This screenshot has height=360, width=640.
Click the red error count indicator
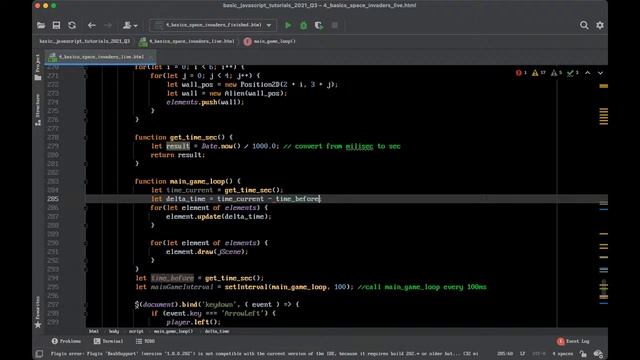[x=521, y=73]
